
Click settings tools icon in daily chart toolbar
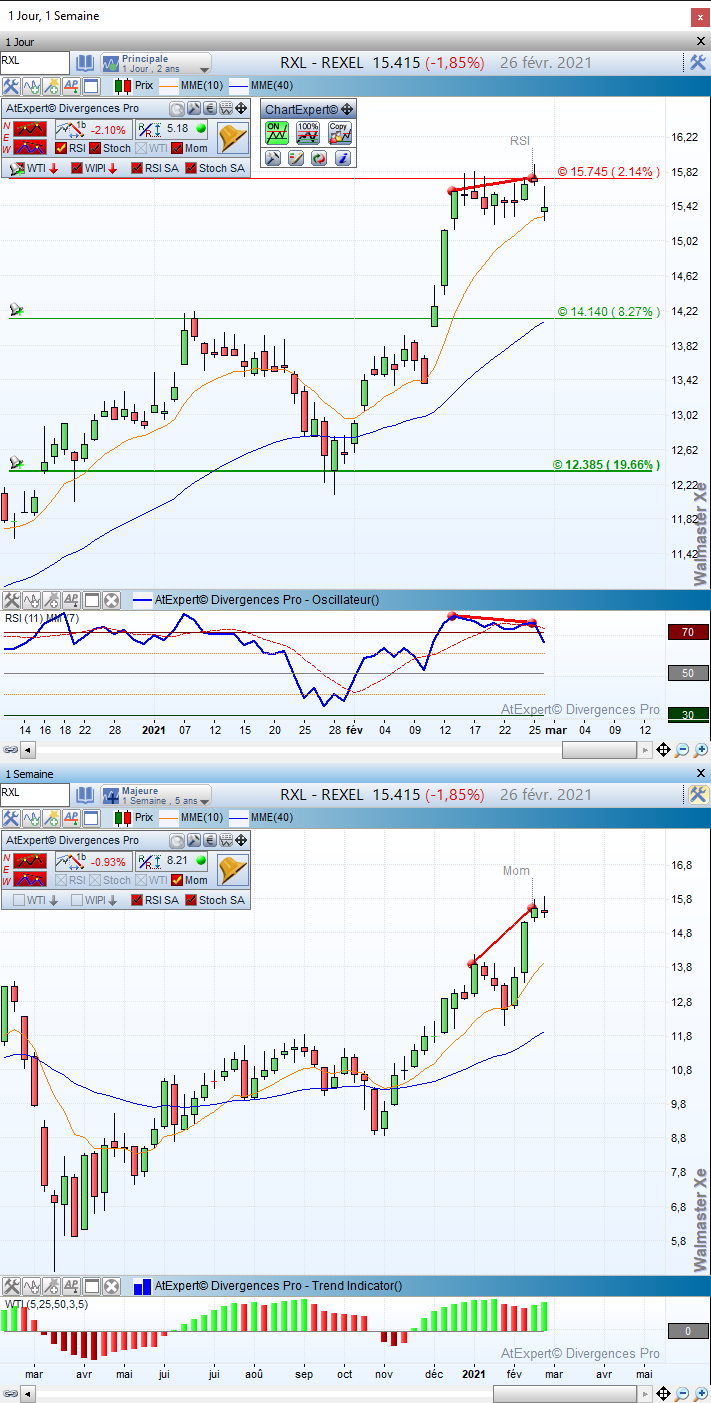11,87
